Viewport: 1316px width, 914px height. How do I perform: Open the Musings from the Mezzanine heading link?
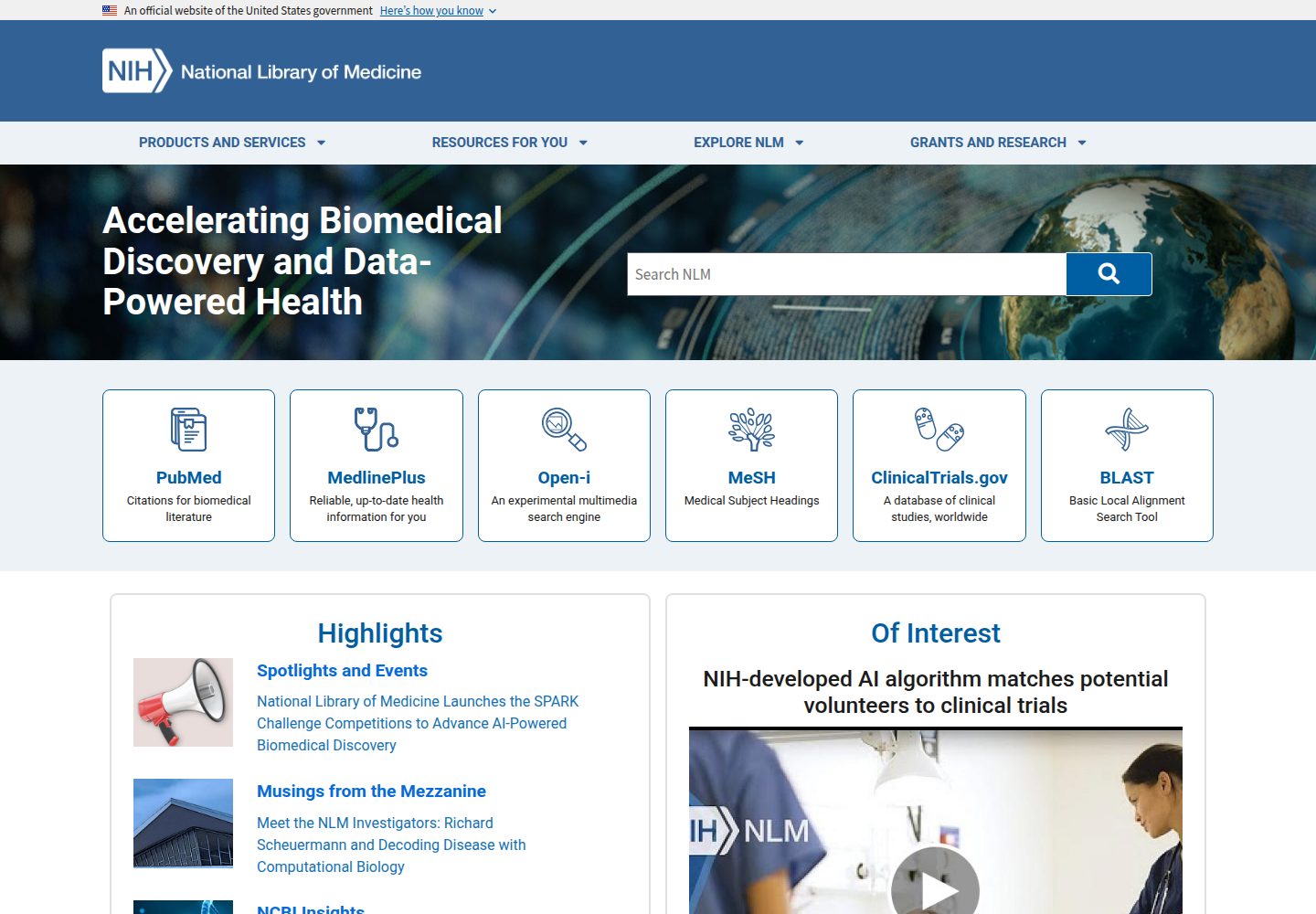(371, 791)
